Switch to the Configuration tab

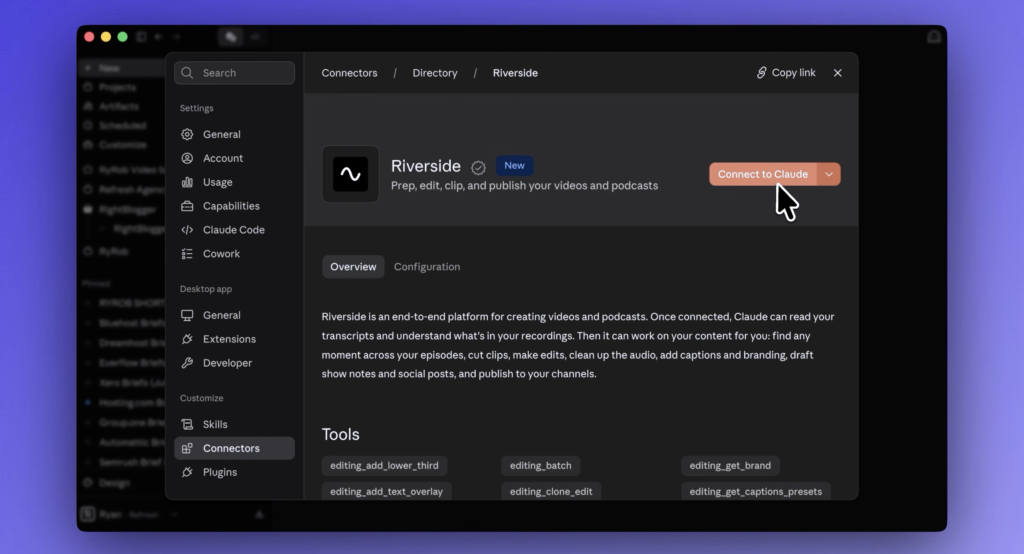pos(427,267)
